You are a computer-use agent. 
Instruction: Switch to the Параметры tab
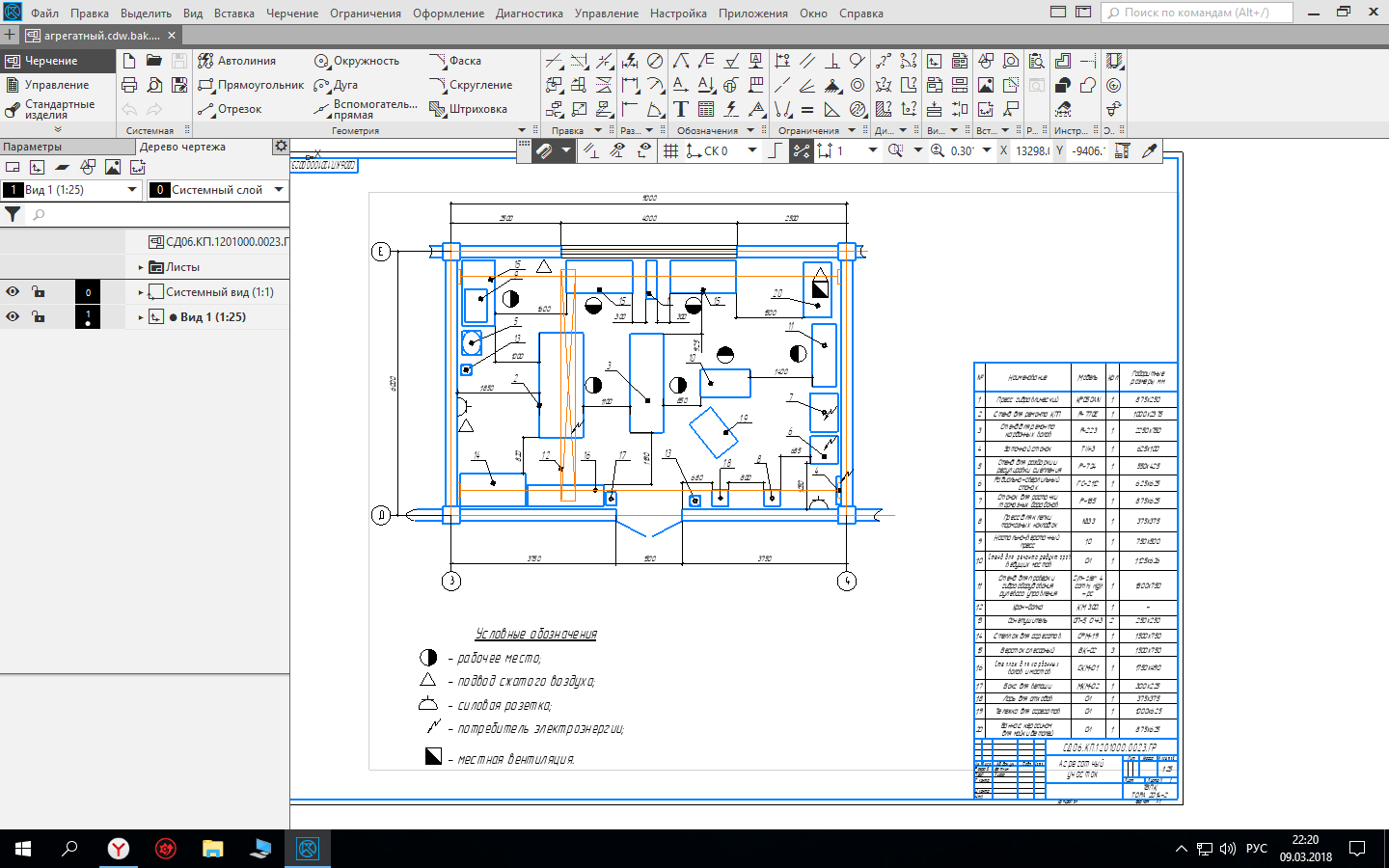[x=33, y=147]
